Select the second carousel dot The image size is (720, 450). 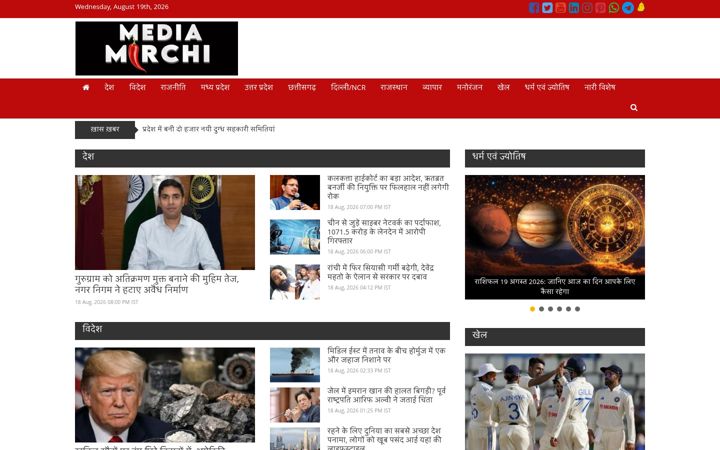pos(541,309)
